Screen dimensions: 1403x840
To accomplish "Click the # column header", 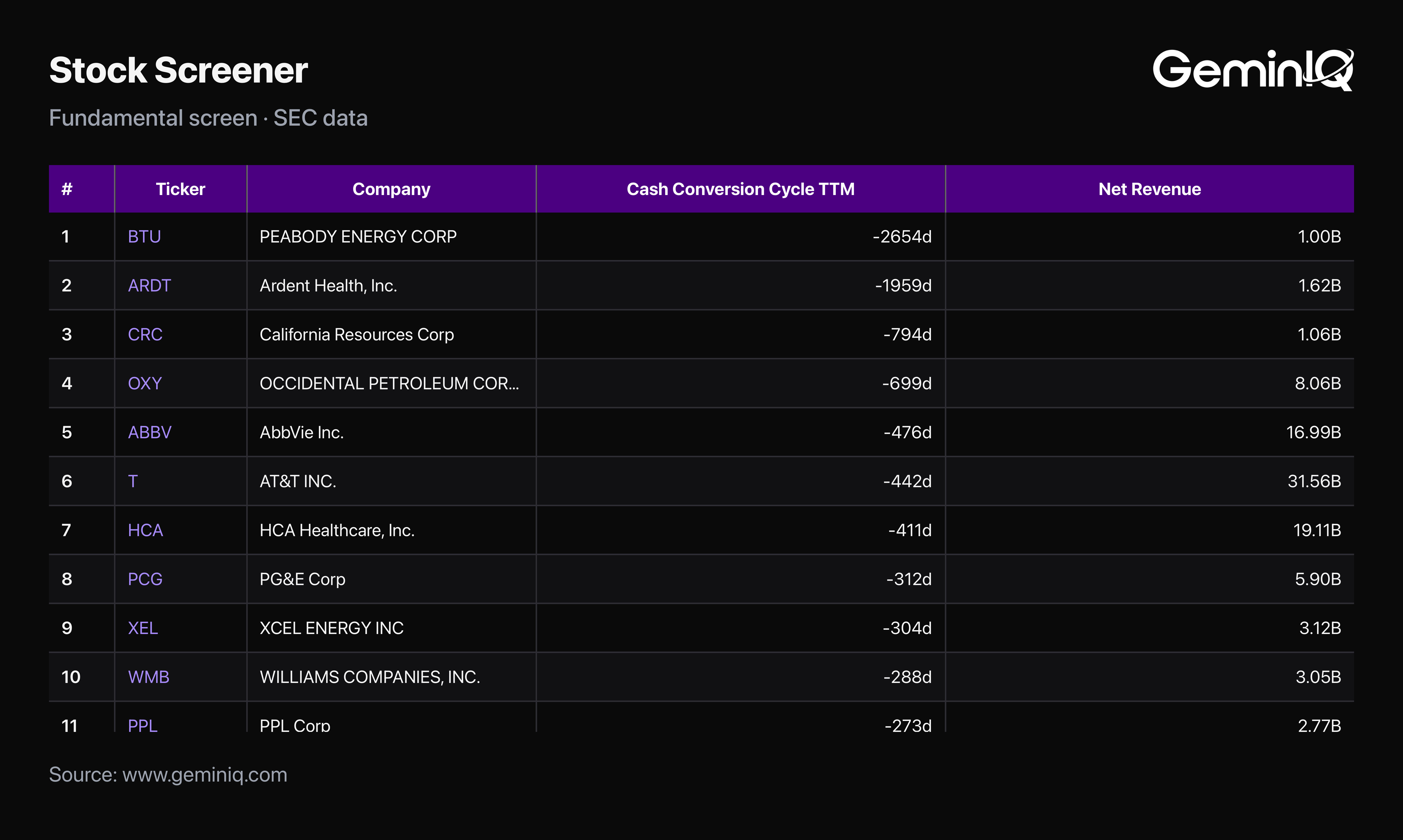I will (82, 189).
